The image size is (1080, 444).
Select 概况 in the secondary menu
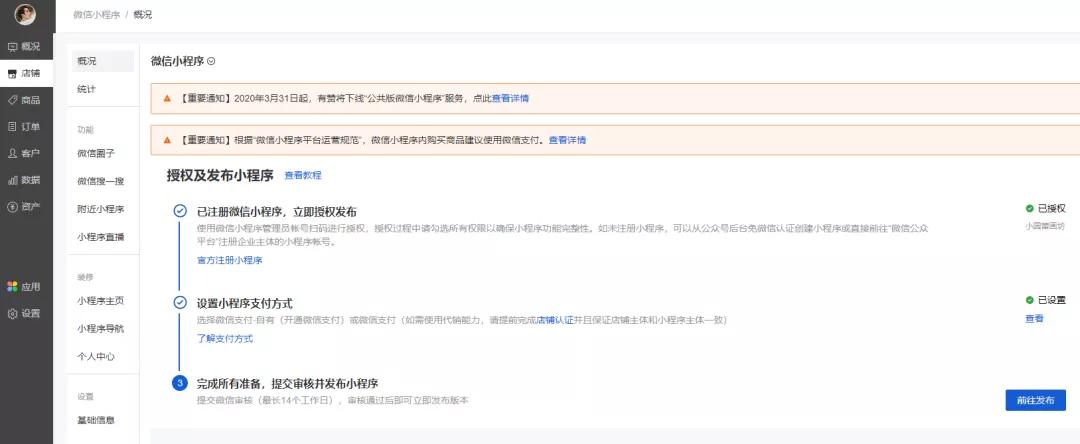[x=103, y=61]
